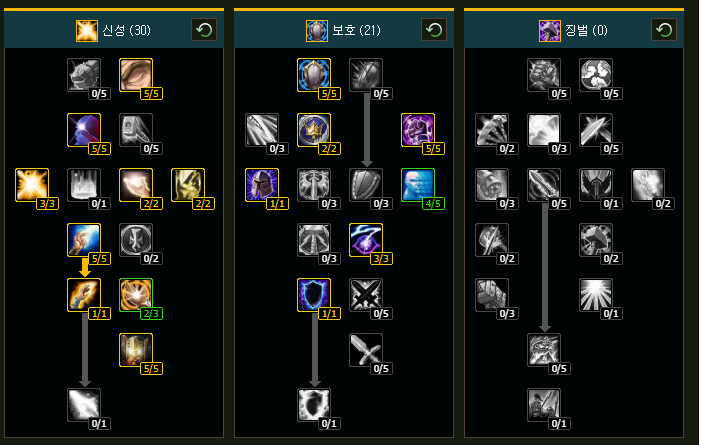Reset the 징벌 (Retribution) talent tree
Image resolution: width=702 pixels, height=445 pixels.
click(x=663, y=30)
